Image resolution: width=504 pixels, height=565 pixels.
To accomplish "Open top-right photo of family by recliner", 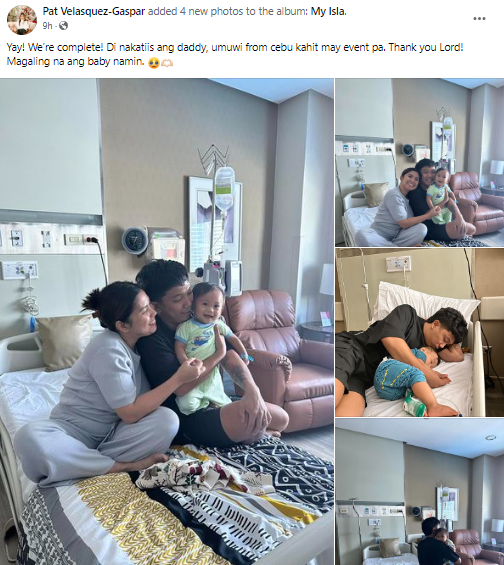I will [x=420, y=162].
